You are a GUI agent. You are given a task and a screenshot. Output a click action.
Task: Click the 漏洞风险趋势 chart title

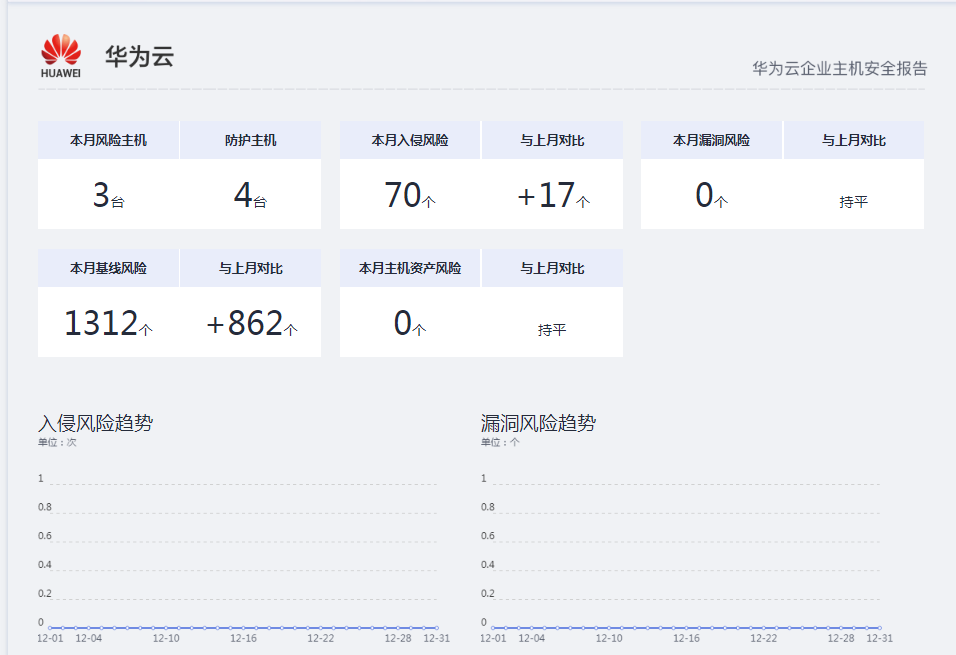(538, 423)
